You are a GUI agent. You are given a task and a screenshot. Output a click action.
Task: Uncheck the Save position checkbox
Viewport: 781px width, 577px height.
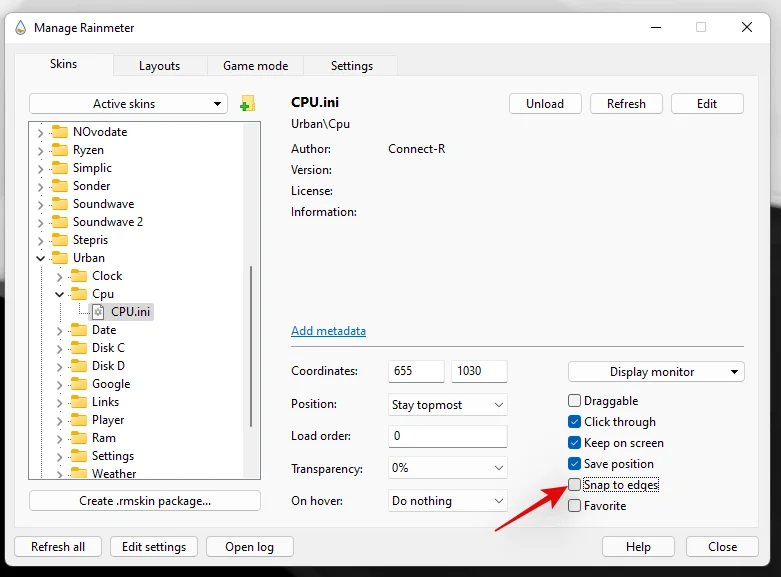[574, 464]
